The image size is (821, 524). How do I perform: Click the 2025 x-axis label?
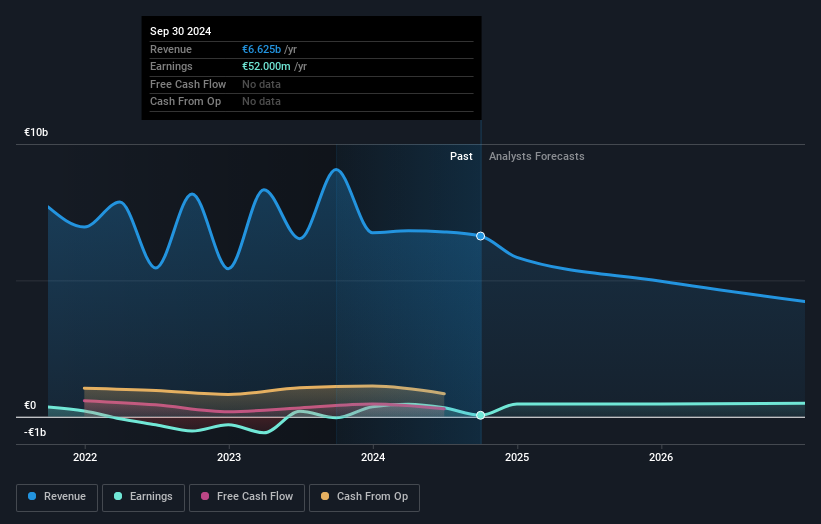(x=517, y=457)
